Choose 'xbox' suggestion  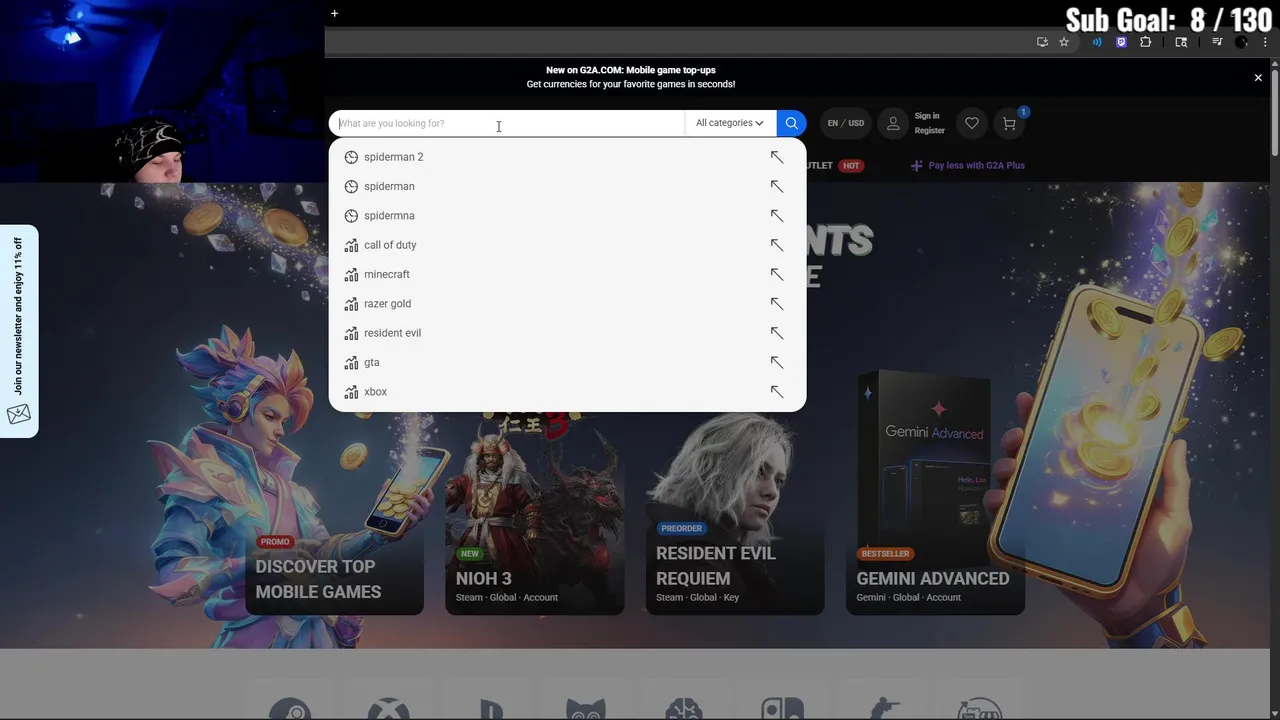375,392
